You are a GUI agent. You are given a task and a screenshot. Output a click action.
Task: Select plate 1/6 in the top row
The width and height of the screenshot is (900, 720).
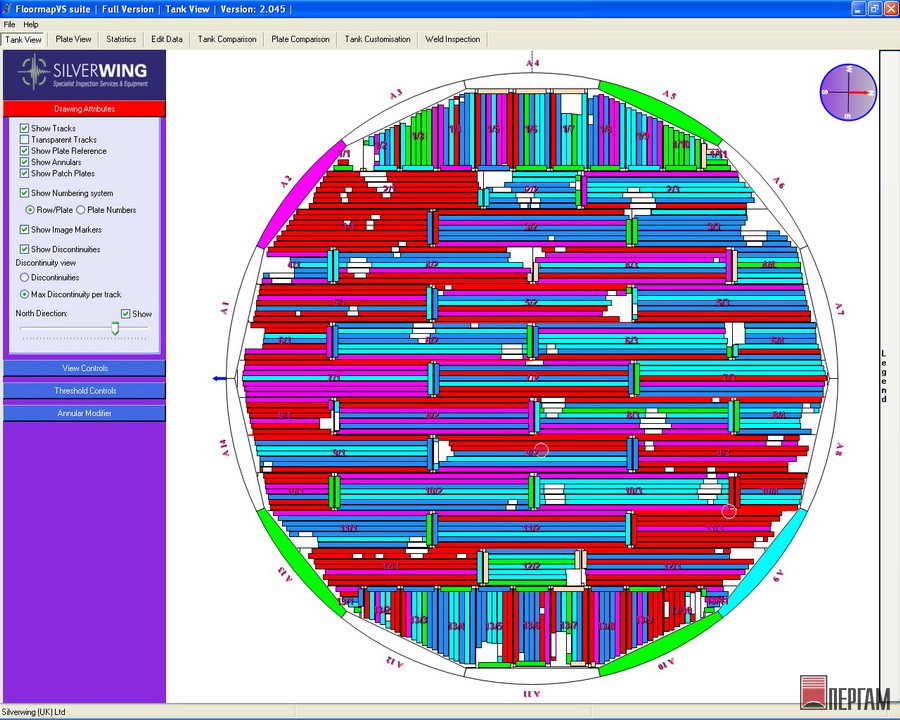click(x=532, y=129)
